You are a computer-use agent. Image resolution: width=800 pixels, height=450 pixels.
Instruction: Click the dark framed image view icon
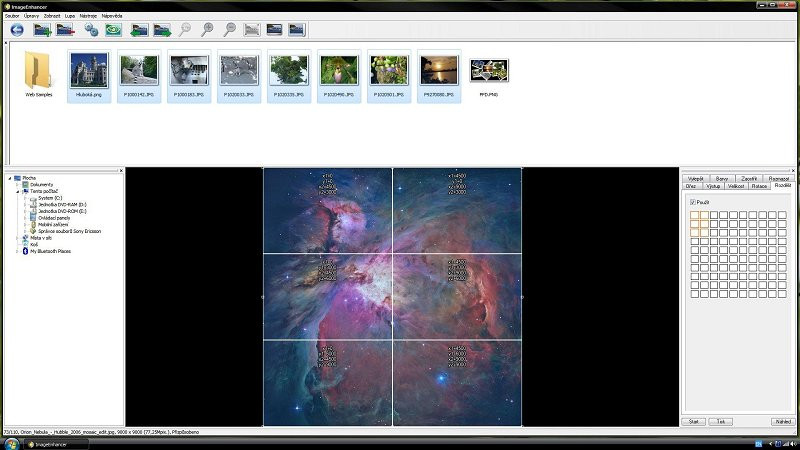tap(274, 30)
